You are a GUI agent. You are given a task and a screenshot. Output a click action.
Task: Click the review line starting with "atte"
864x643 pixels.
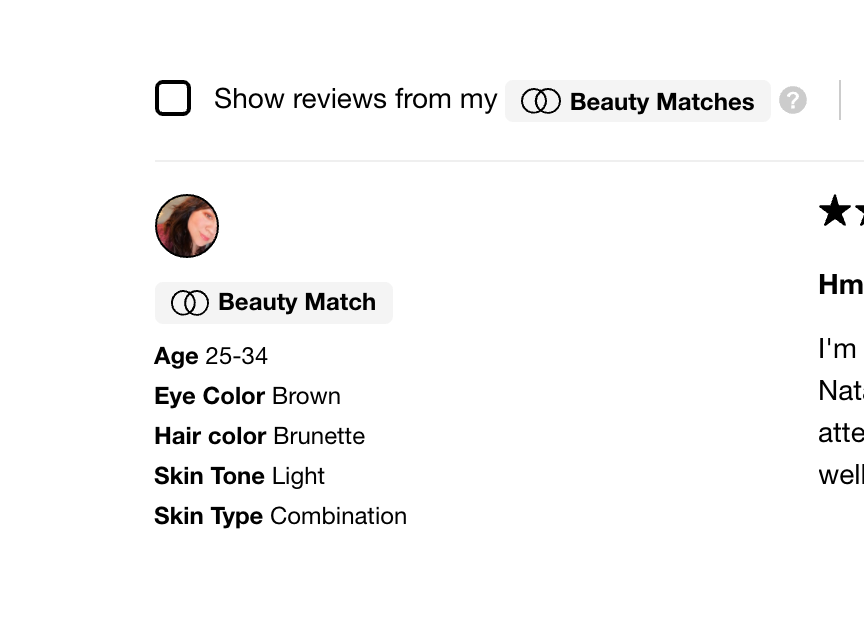(840, 432)
